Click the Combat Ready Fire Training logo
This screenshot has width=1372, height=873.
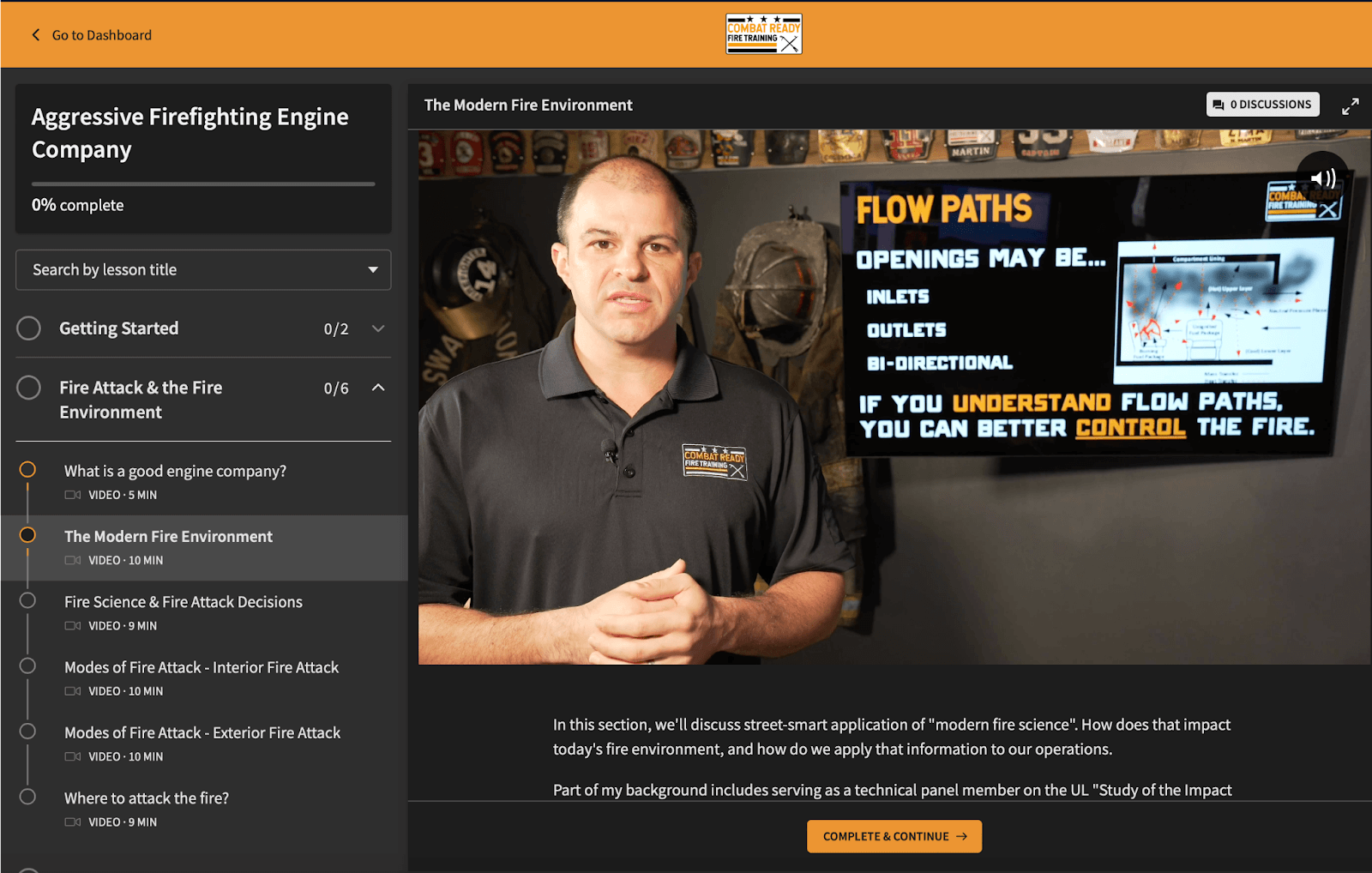tap(762, 34)
